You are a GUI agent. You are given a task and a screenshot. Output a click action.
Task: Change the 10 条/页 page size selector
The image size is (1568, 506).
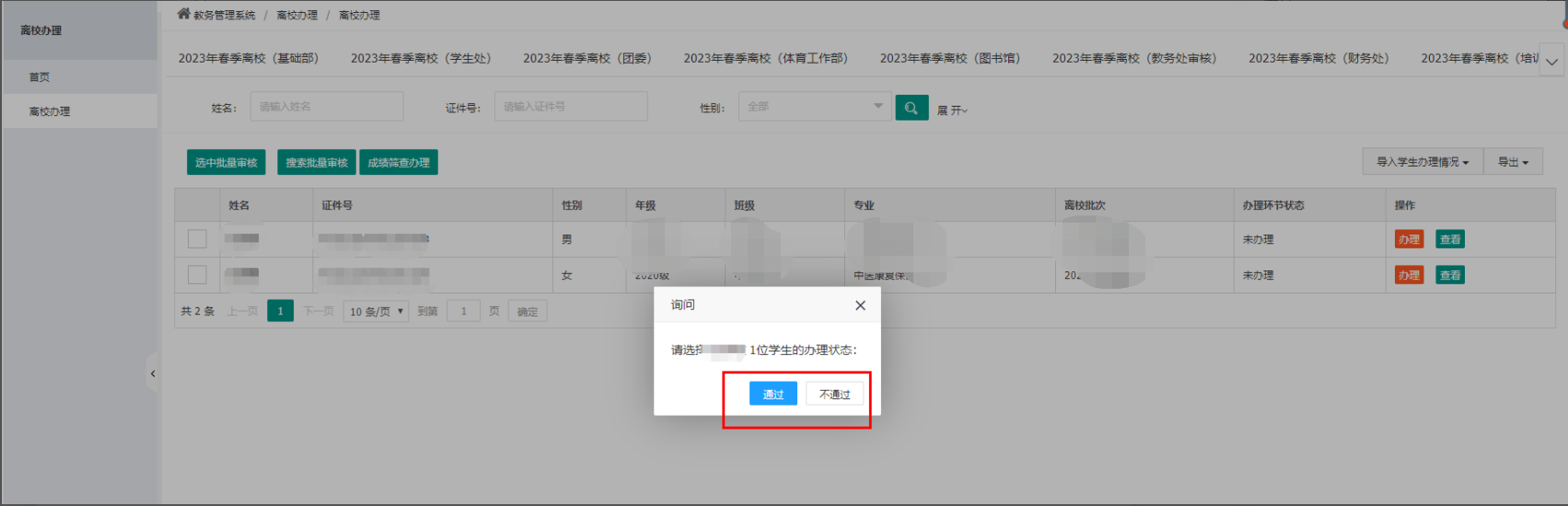tap(376, 312)
